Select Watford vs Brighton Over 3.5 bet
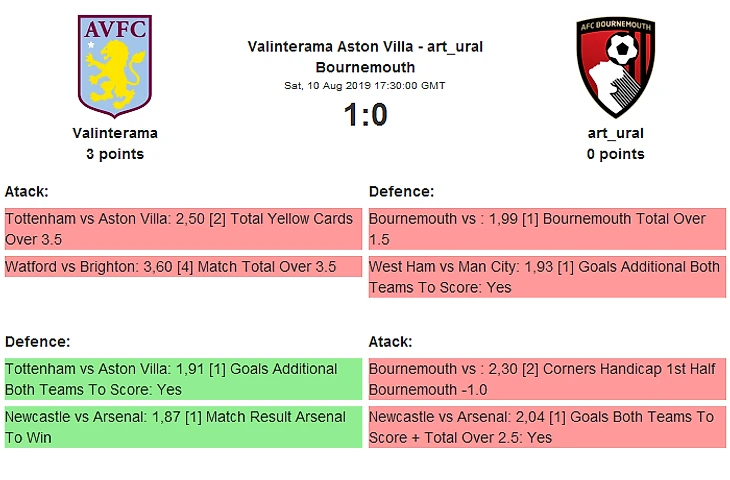Viewport: 730px width, 480px height. (x=182, y=267)
